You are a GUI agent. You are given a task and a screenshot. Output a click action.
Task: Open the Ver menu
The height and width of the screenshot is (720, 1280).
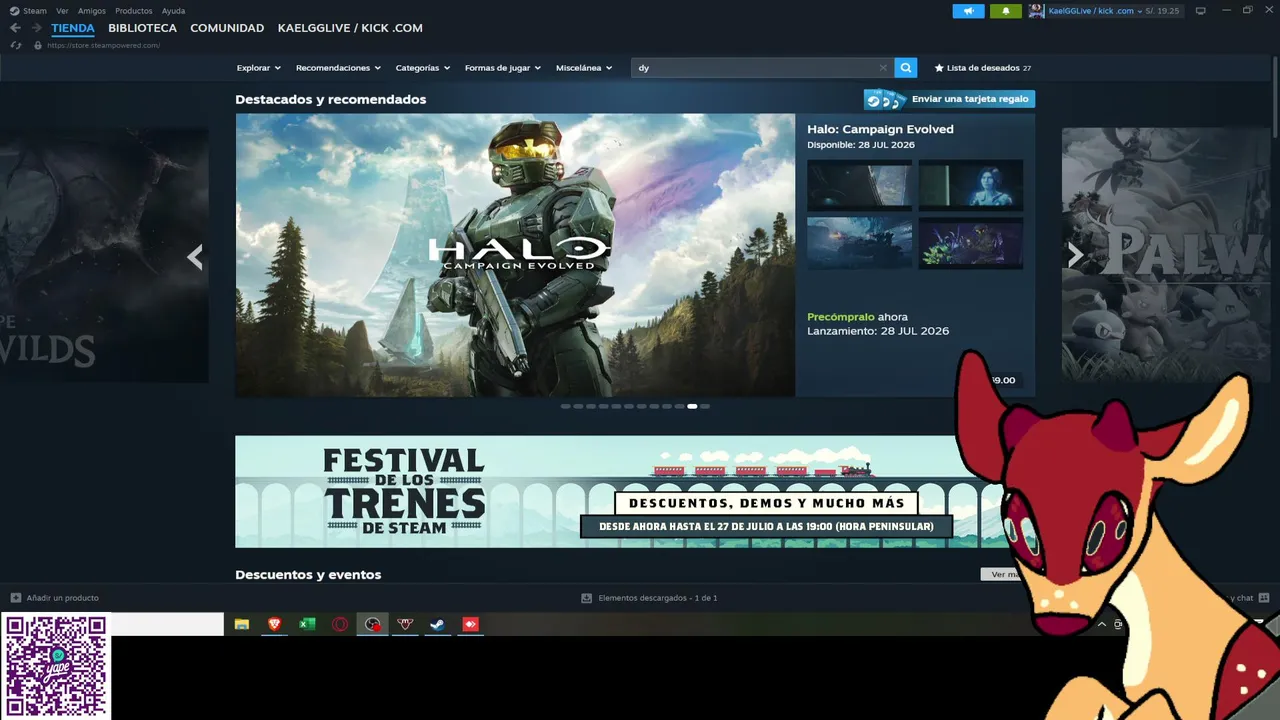tap(62, 11)
